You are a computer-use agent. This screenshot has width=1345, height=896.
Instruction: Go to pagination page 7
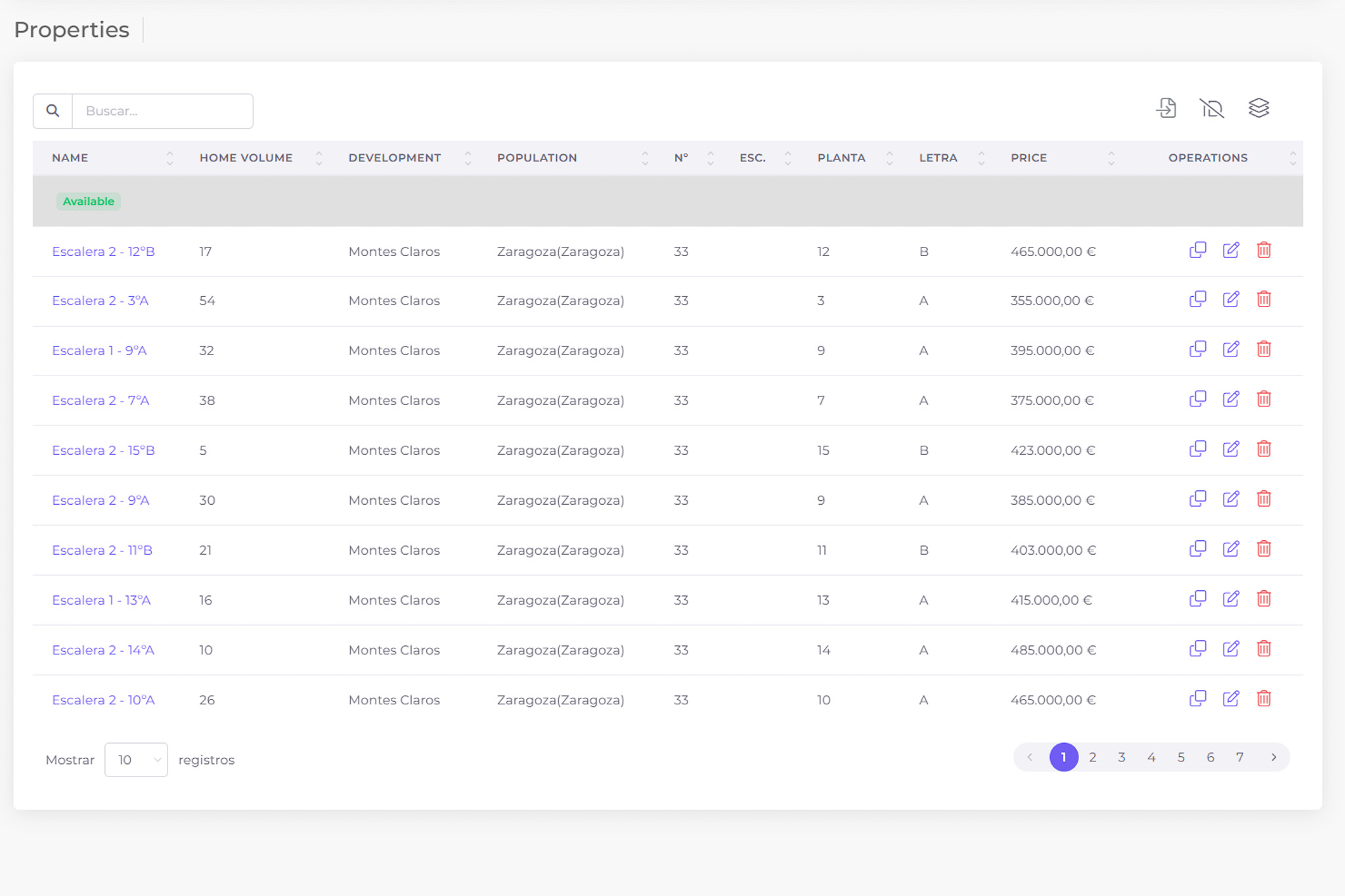click(x=1240, y=757)
